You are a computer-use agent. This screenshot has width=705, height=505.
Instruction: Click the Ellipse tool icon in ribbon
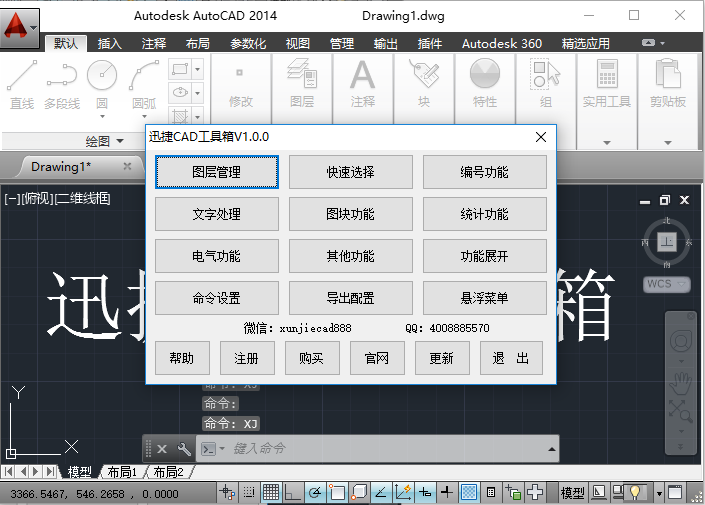click(x=180, y=93)
